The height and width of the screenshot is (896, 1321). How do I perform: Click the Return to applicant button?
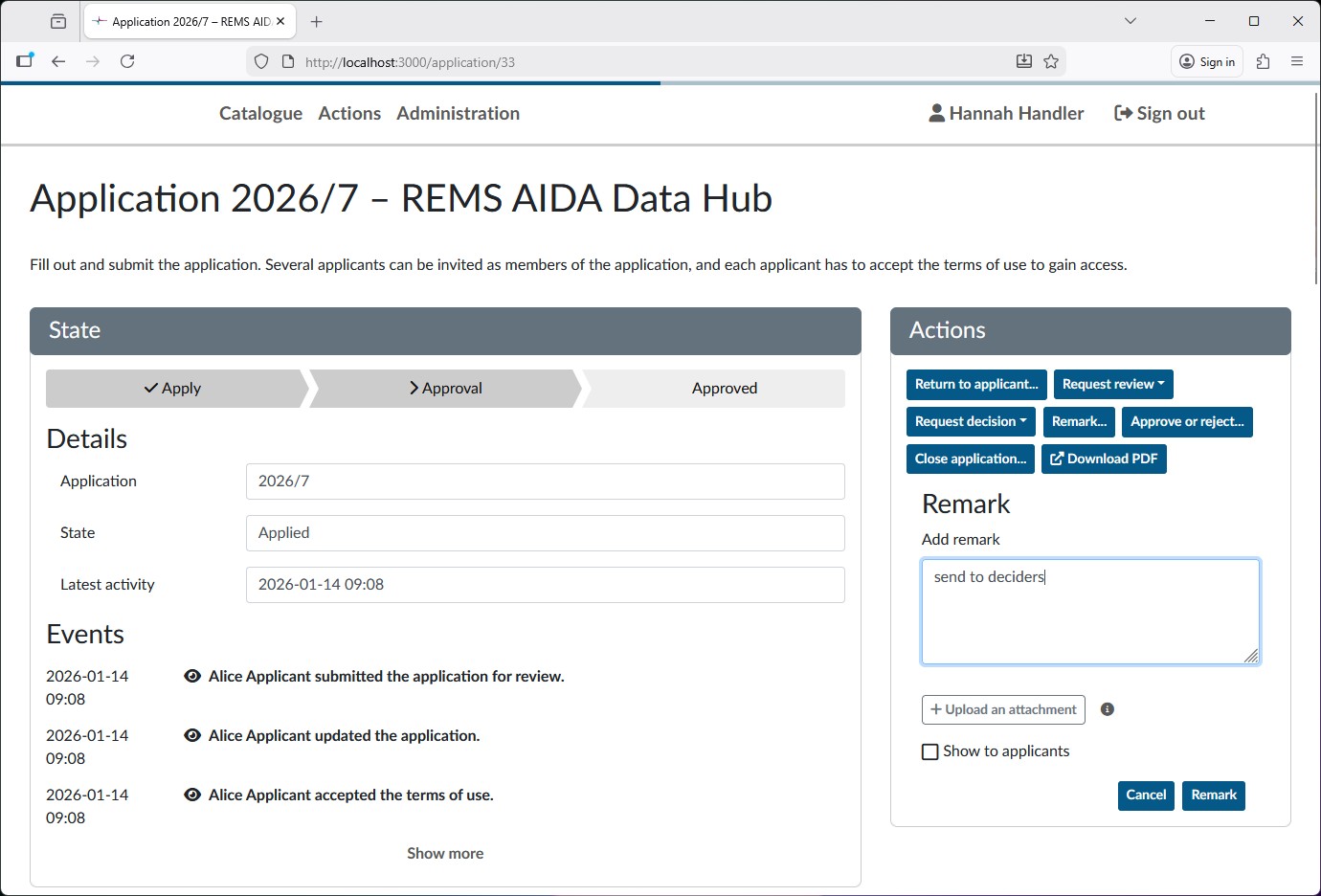coord(975,384)
